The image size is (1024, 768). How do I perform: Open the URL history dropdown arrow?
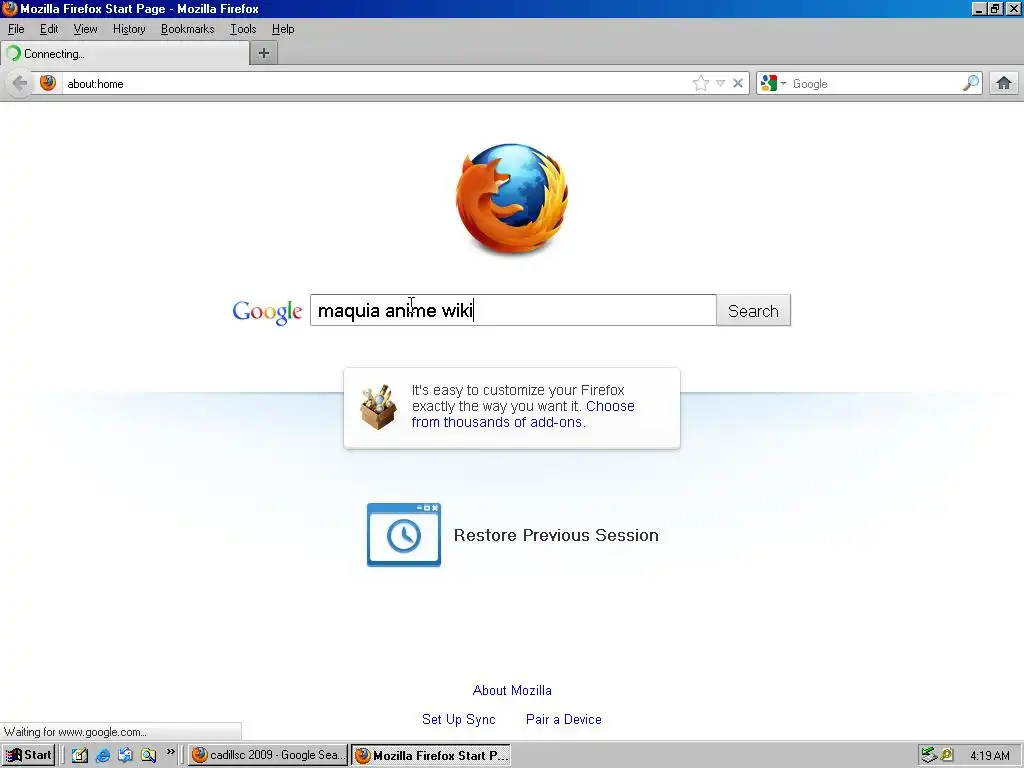(720, 84)
